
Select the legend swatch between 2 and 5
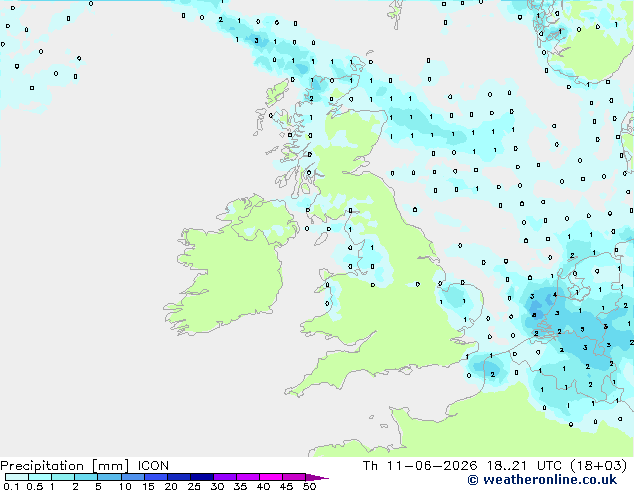click(86, 477)
